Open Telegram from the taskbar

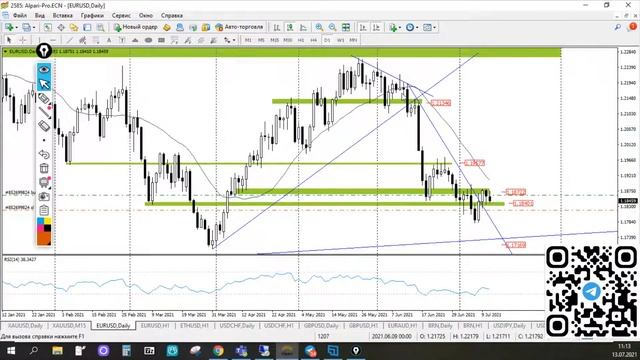(x=310, y=350)
